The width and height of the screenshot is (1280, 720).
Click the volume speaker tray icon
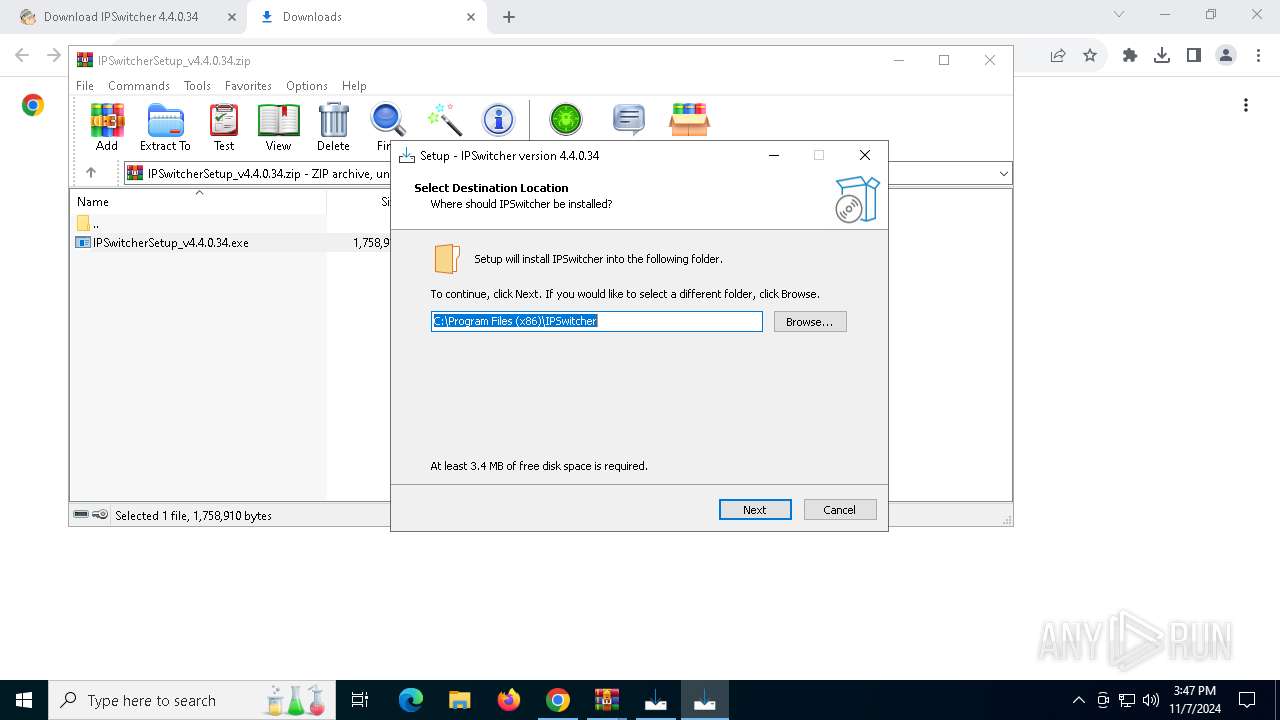(1151, 700)
